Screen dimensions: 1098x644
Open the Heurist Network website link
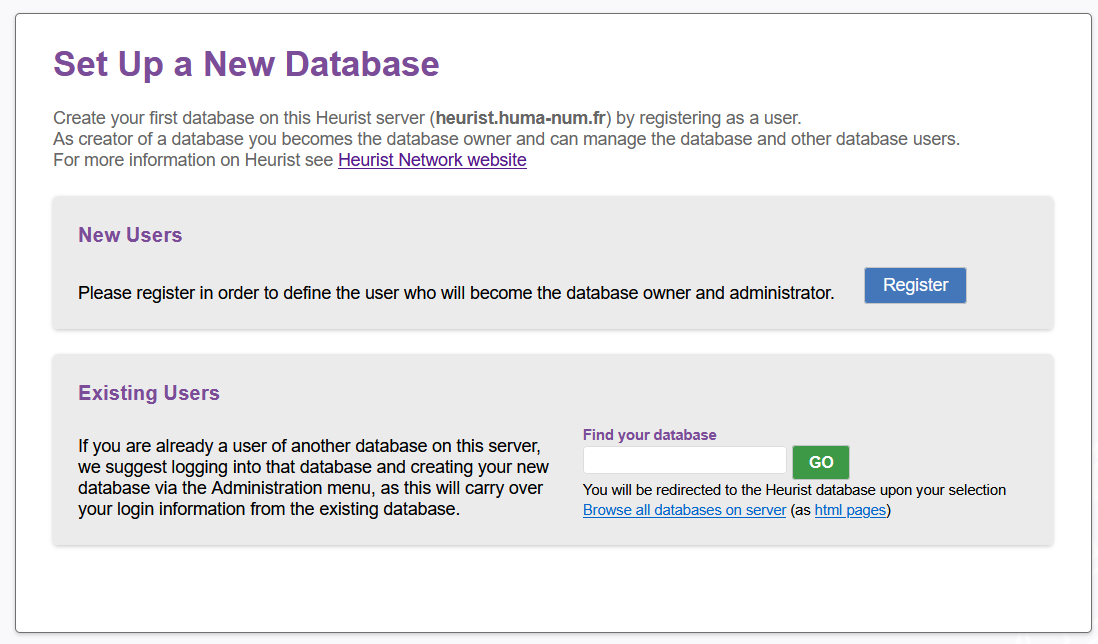coord(432,160)
